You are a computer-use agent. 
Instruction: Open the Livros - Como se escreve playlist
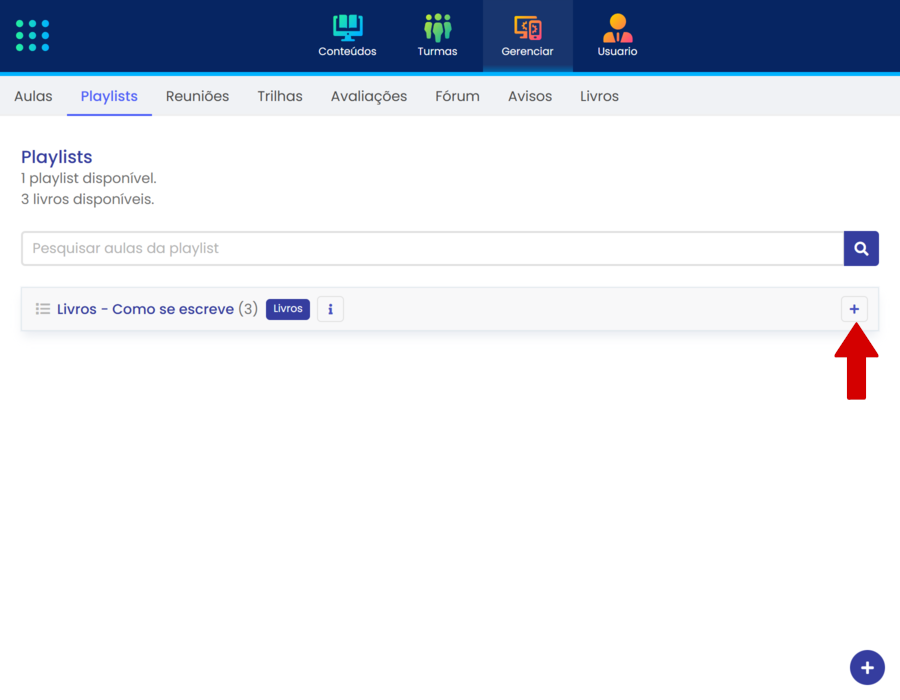[x=145, y=309]
